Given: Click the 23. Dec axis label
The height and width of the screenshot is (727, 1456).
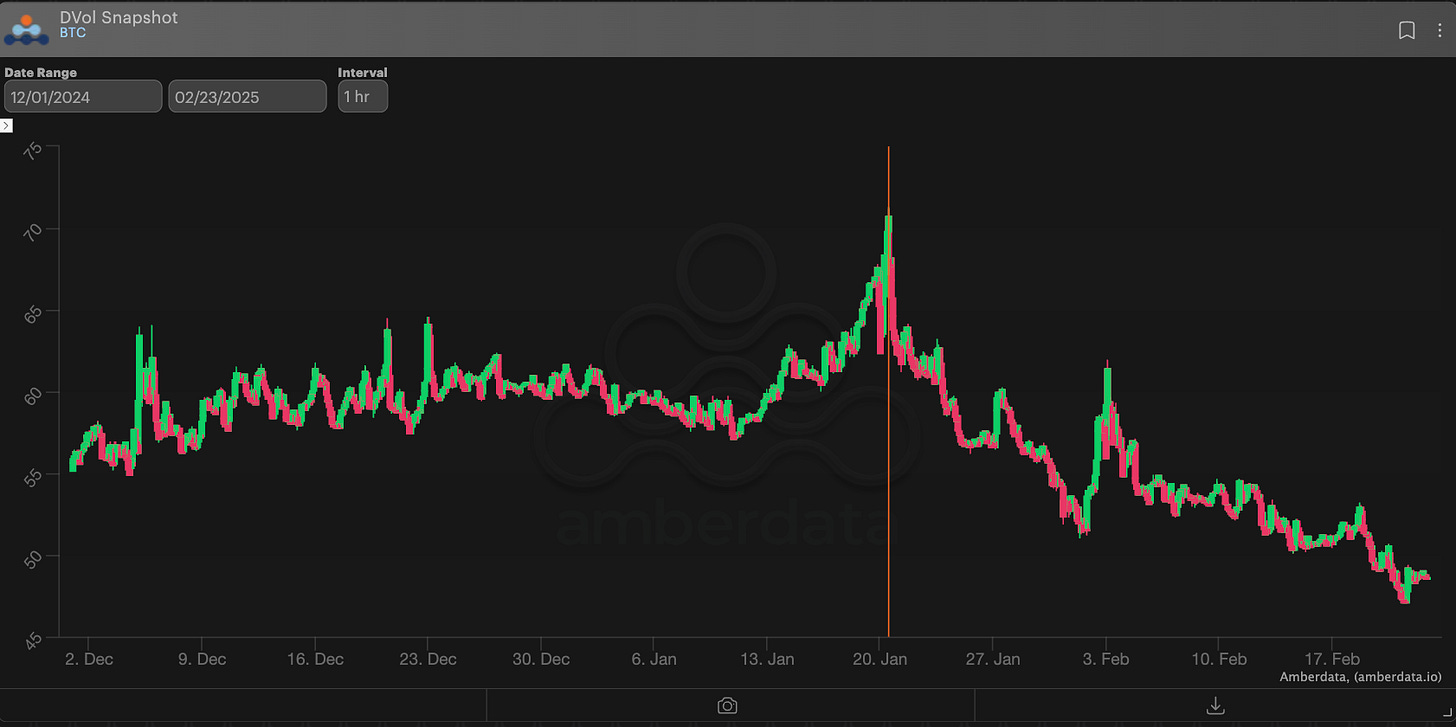Looking at the screenshot, I should point(428,659).
